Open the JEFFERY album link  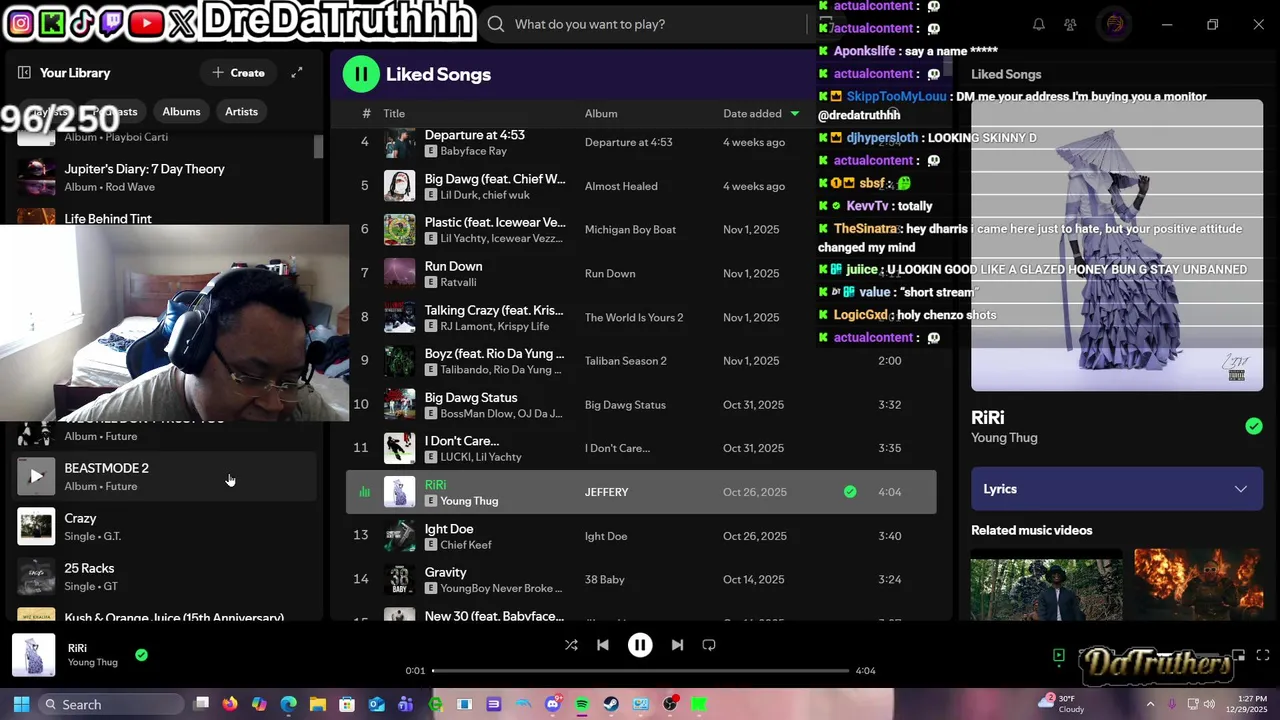click(607, 492)
